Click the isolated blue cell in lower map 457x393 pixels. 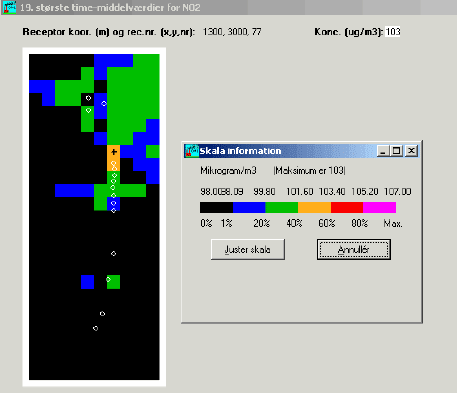87,282
